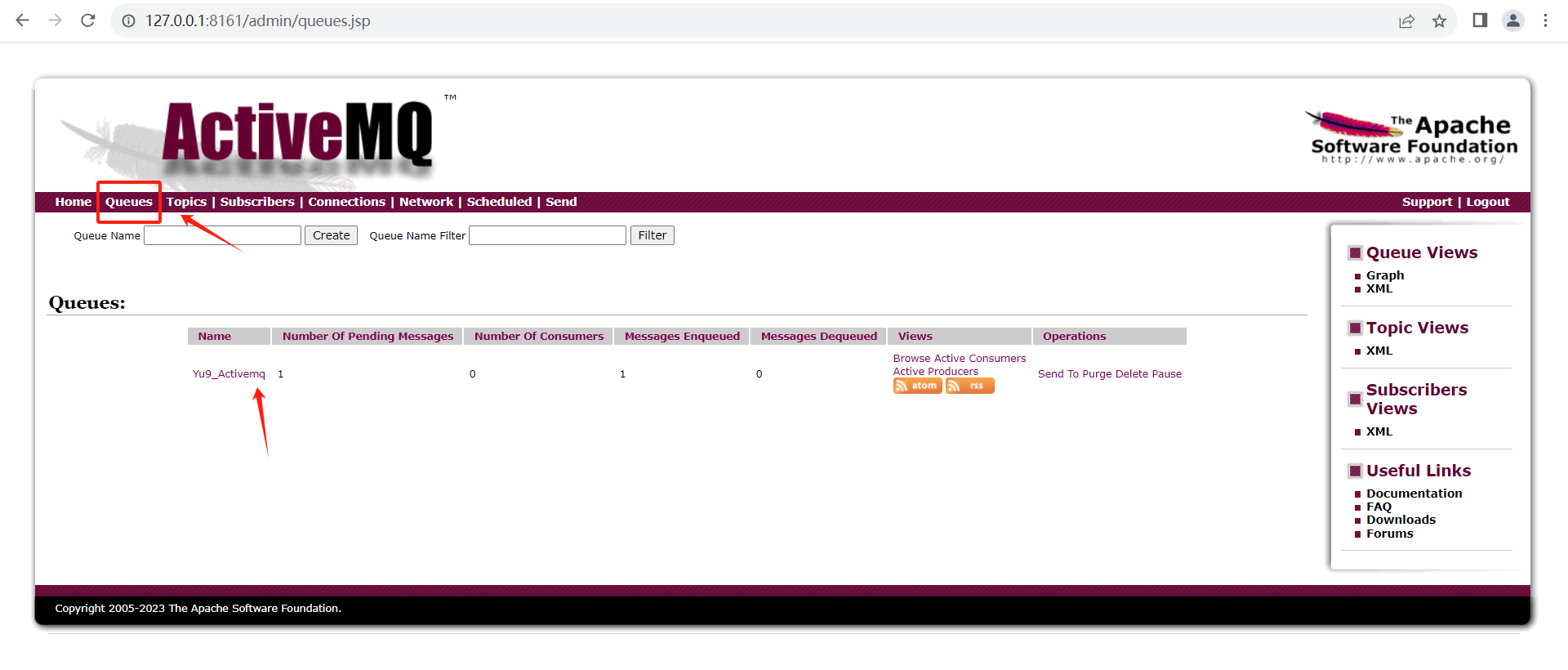Click the Apache Software Foundation logo
Viewport: 1568px width, 670px height.
[x=1413, y=137]
